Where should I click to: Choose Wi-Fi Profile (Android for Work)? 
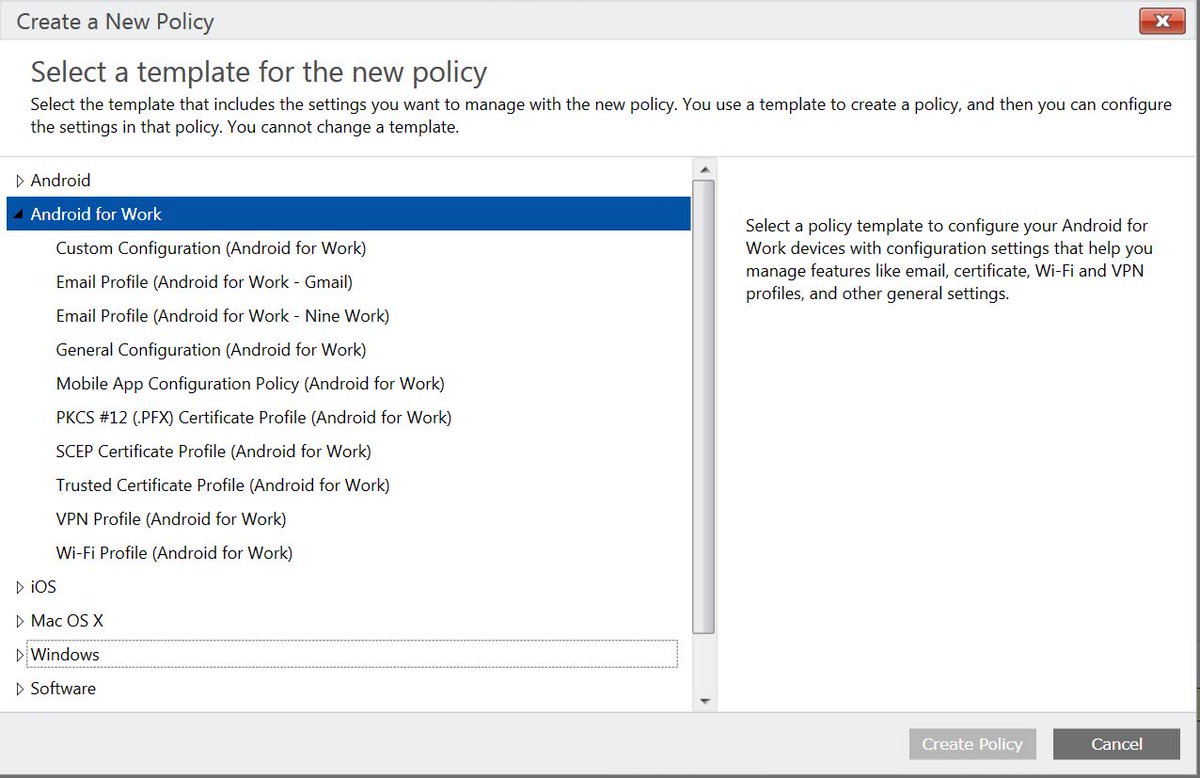point(173,553)
